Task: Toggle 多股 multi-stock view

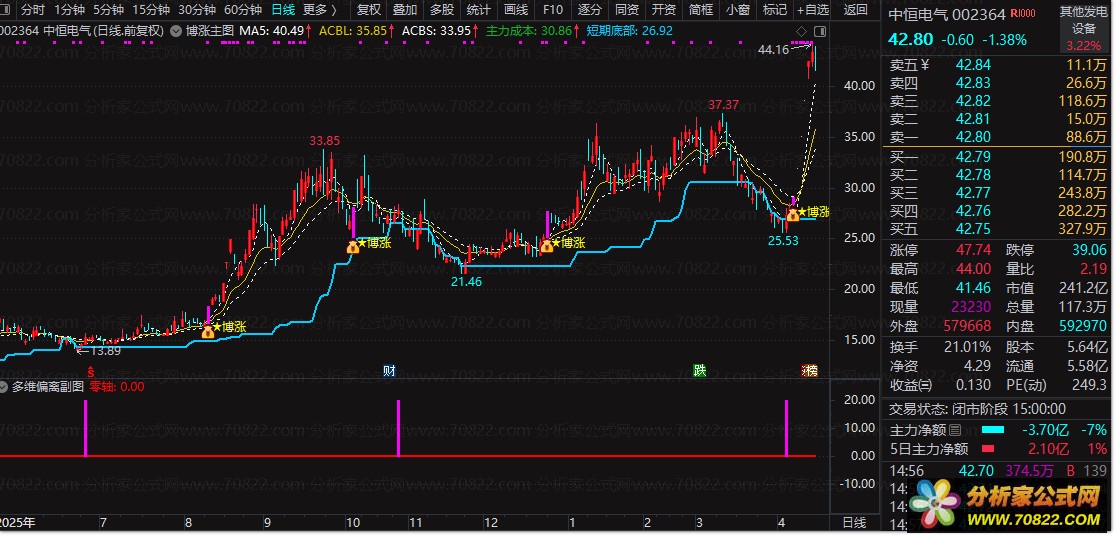Action: click(441, 10)
